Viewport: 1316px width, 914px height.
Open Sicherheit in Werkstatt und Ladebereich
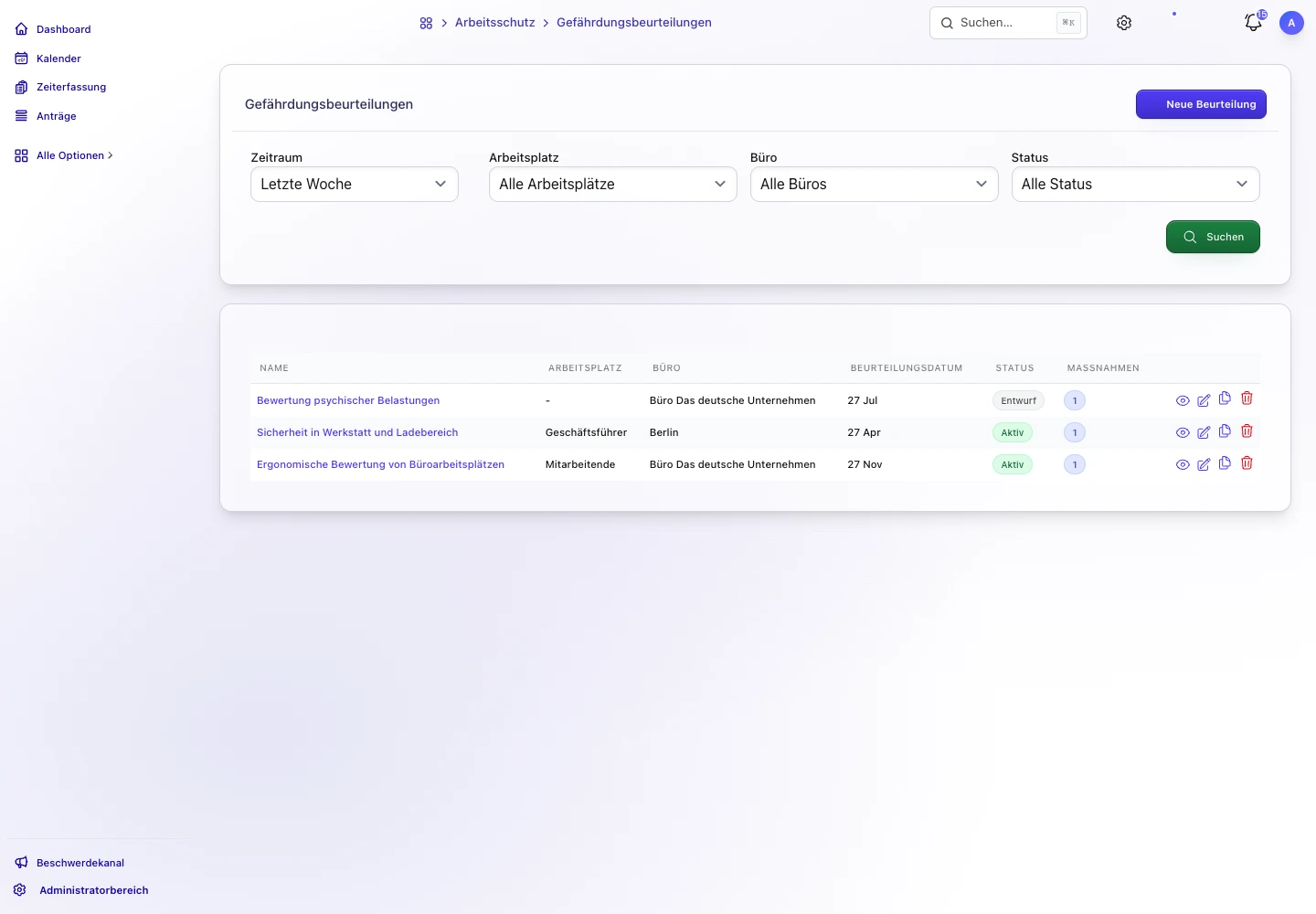tap(357, 432)
